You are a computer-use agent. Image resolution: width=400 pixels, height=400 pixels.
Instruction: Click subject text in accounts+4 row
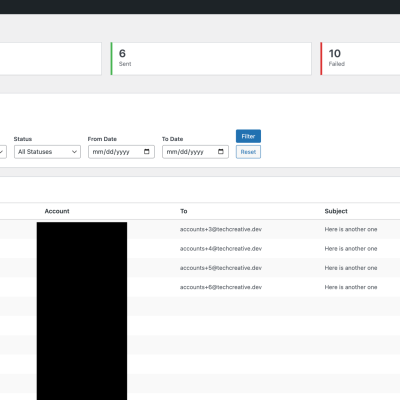[x=351, y=249]
